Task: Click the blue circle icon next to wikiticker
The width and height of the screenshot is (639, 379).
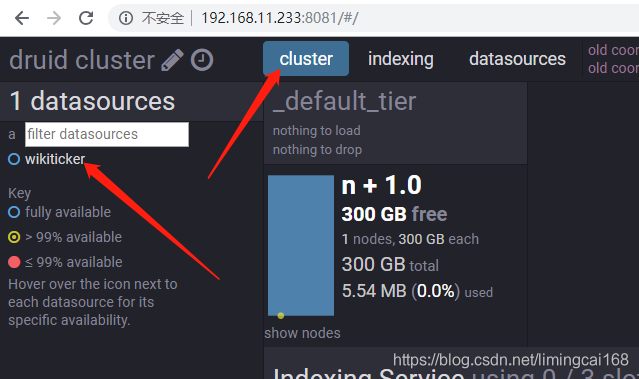Action: 14,159
